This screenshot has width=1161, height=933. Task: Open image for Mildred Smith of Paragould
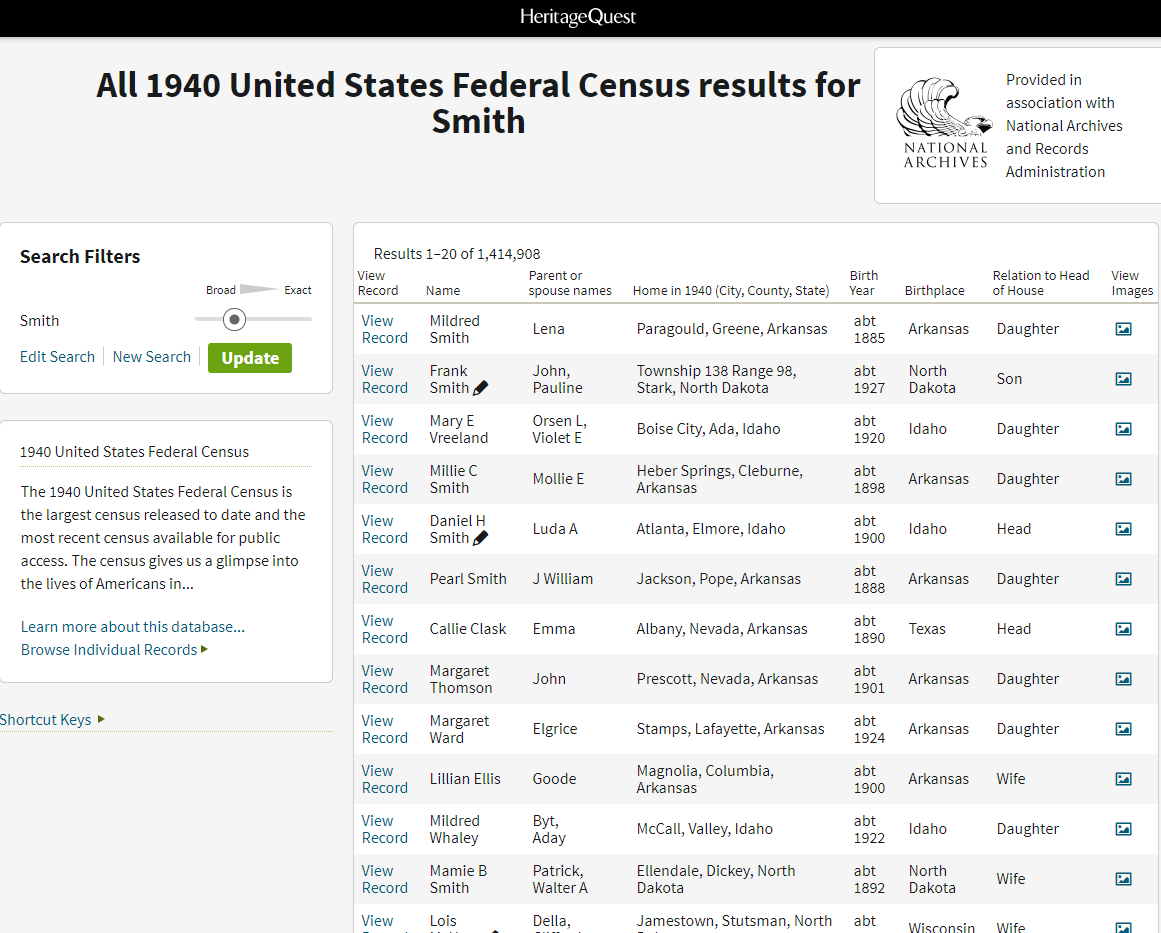[1123, 329]
